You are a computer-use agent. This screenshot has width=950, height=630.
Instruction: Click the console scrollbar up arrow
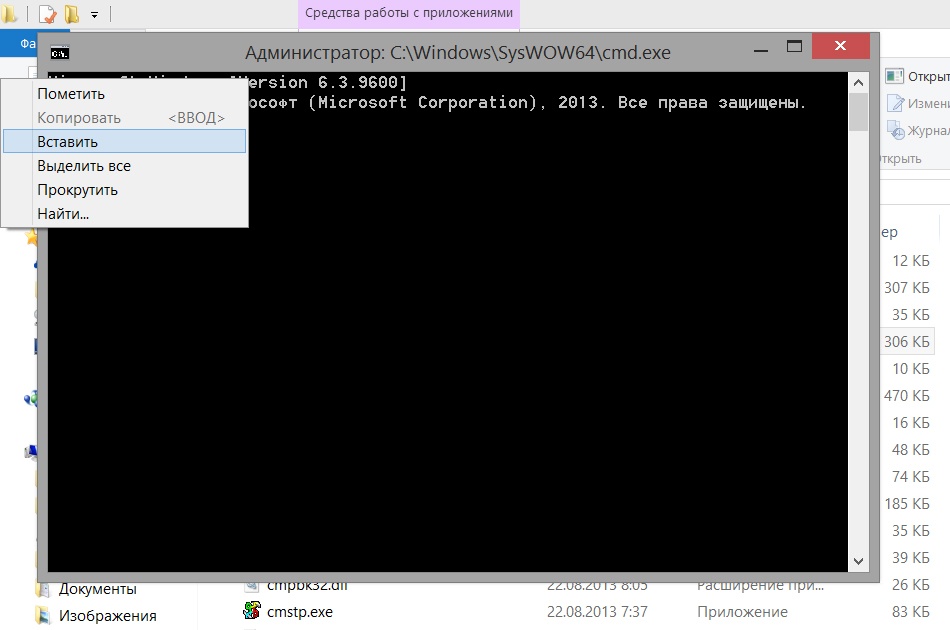[x=858, y=82]
